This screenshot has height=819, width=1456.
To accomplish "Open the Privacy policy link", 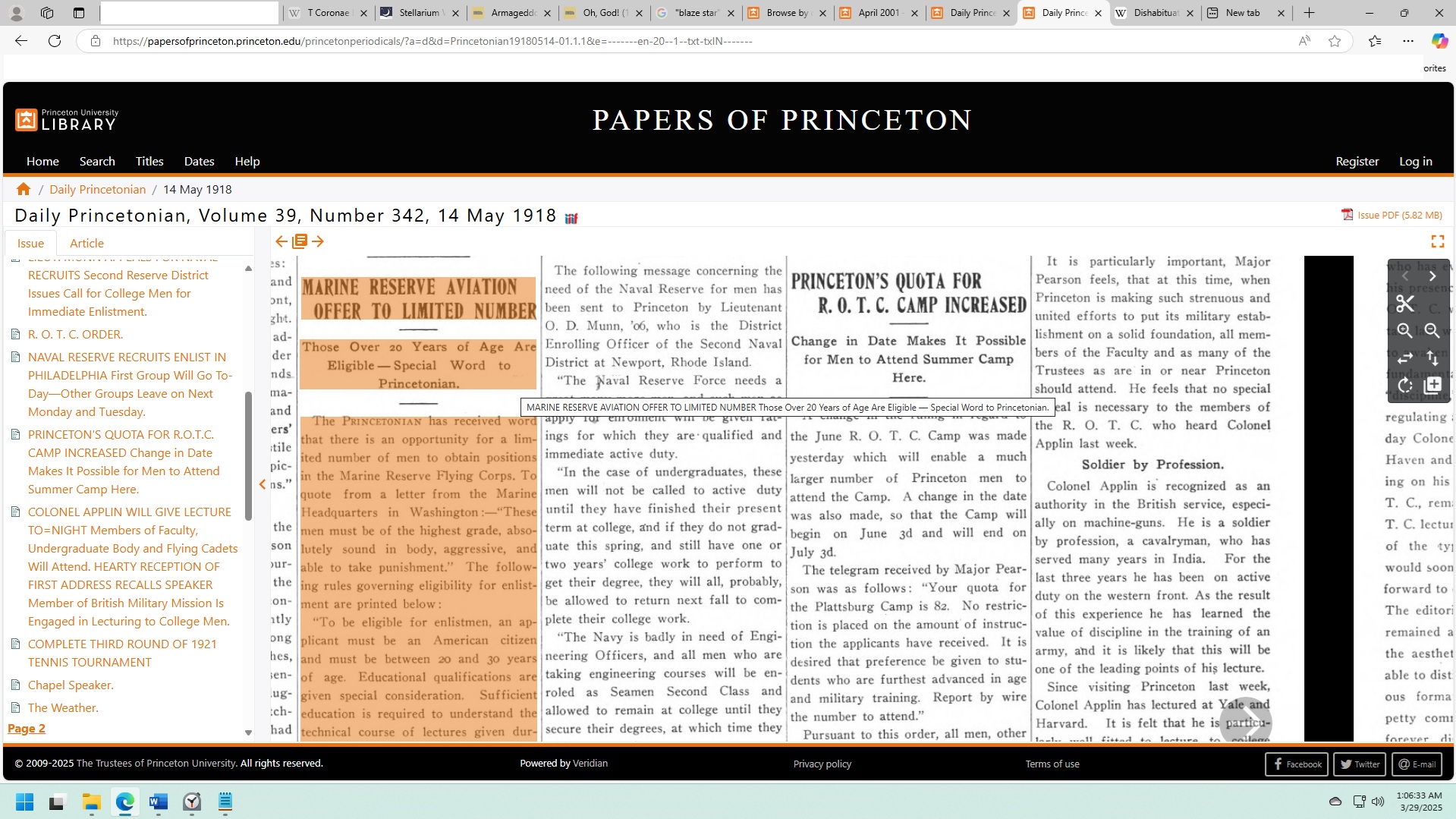I will (x=822, y=764).
